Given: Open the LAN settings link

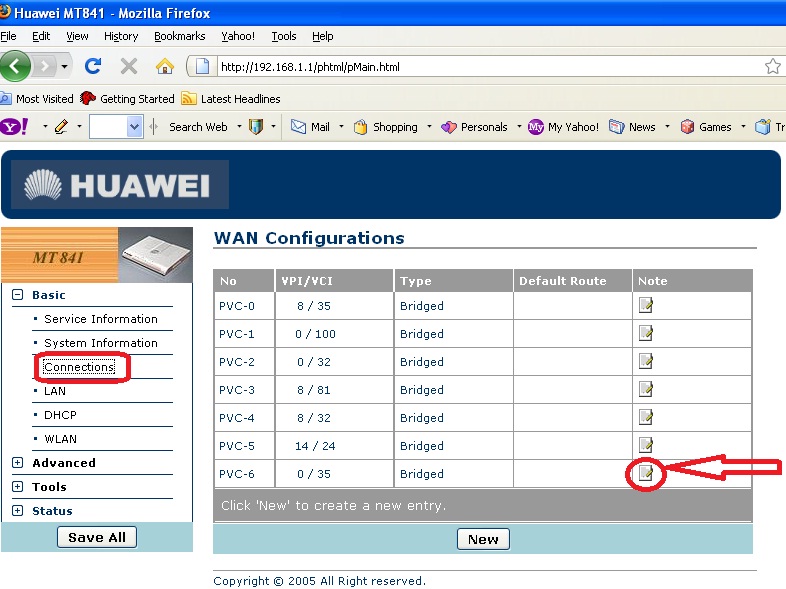Looking at the screenshot, I should coord(55,391).
